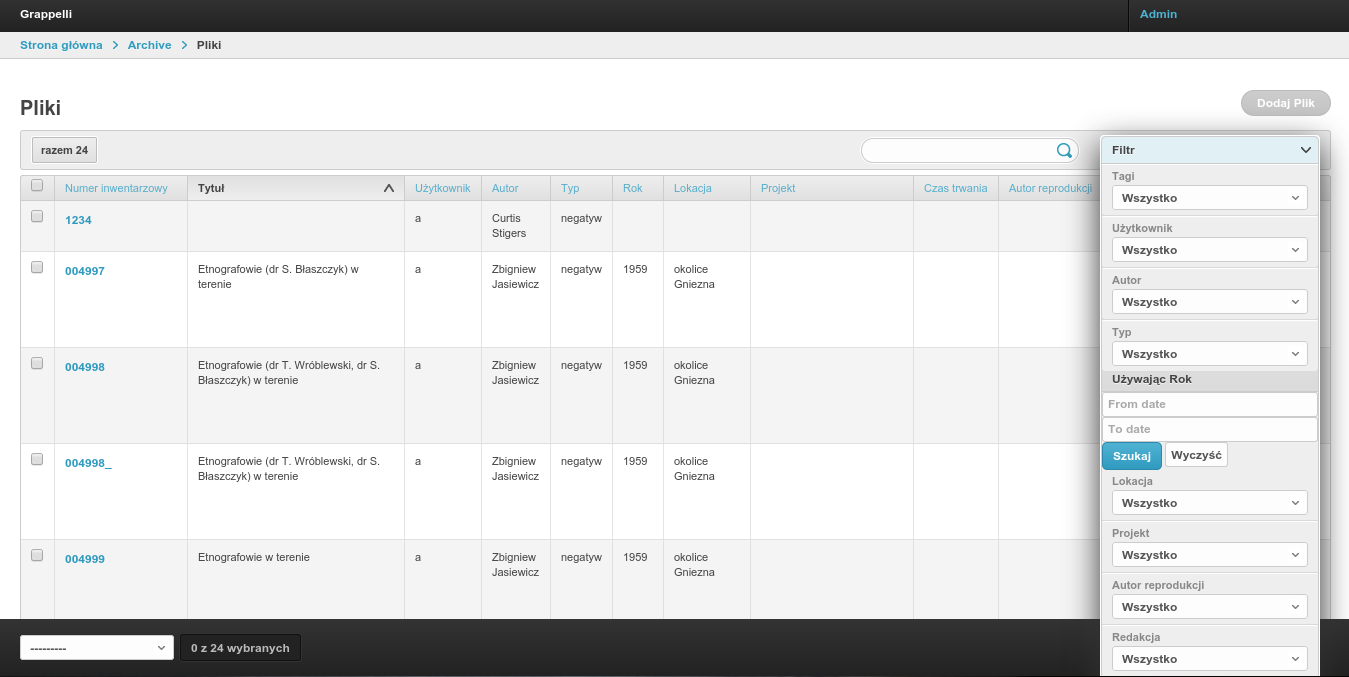Open record 004999
The width and height of the screenshot is (1349, 677).
(85, 559)
